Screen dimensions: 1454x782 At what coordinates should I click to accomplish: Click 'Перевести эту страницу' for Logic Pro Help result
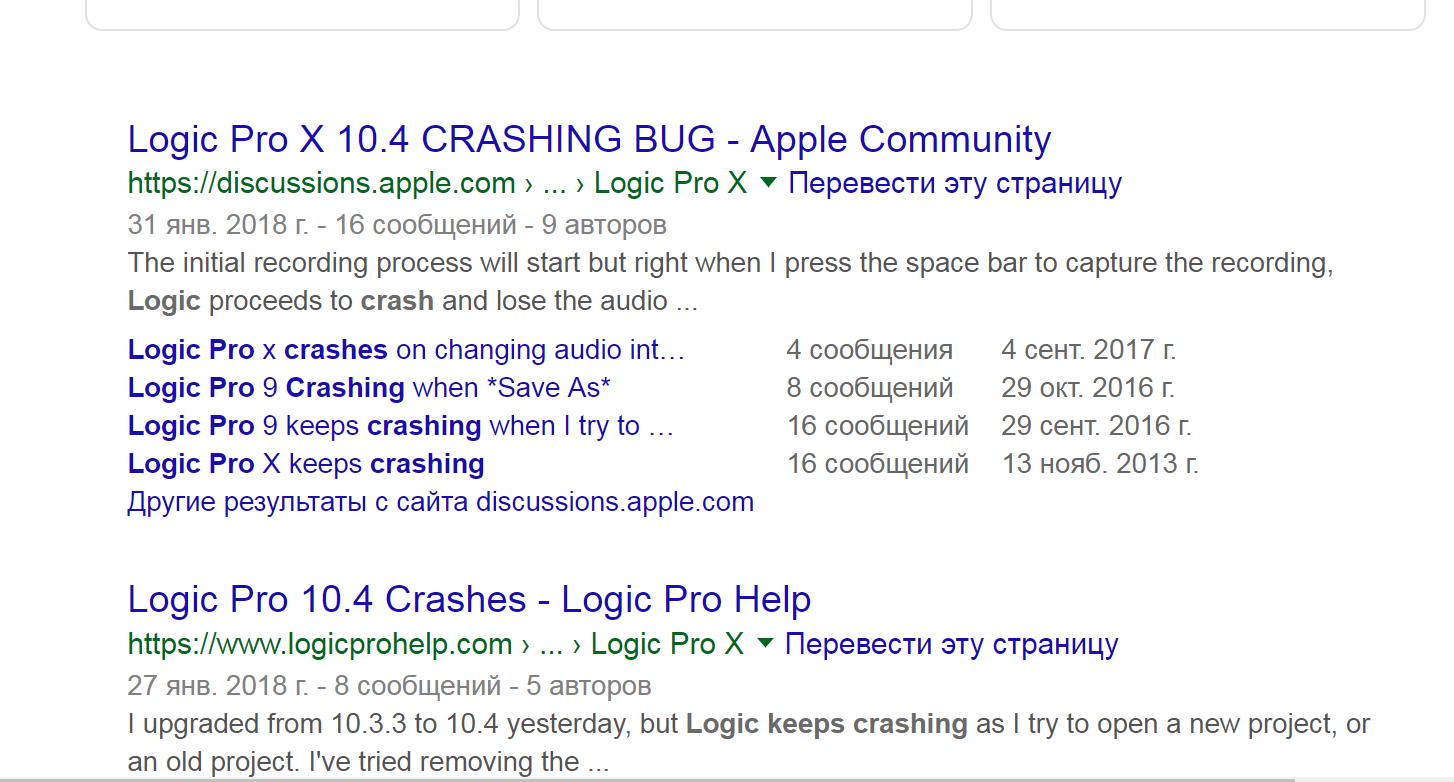(952, 644)
